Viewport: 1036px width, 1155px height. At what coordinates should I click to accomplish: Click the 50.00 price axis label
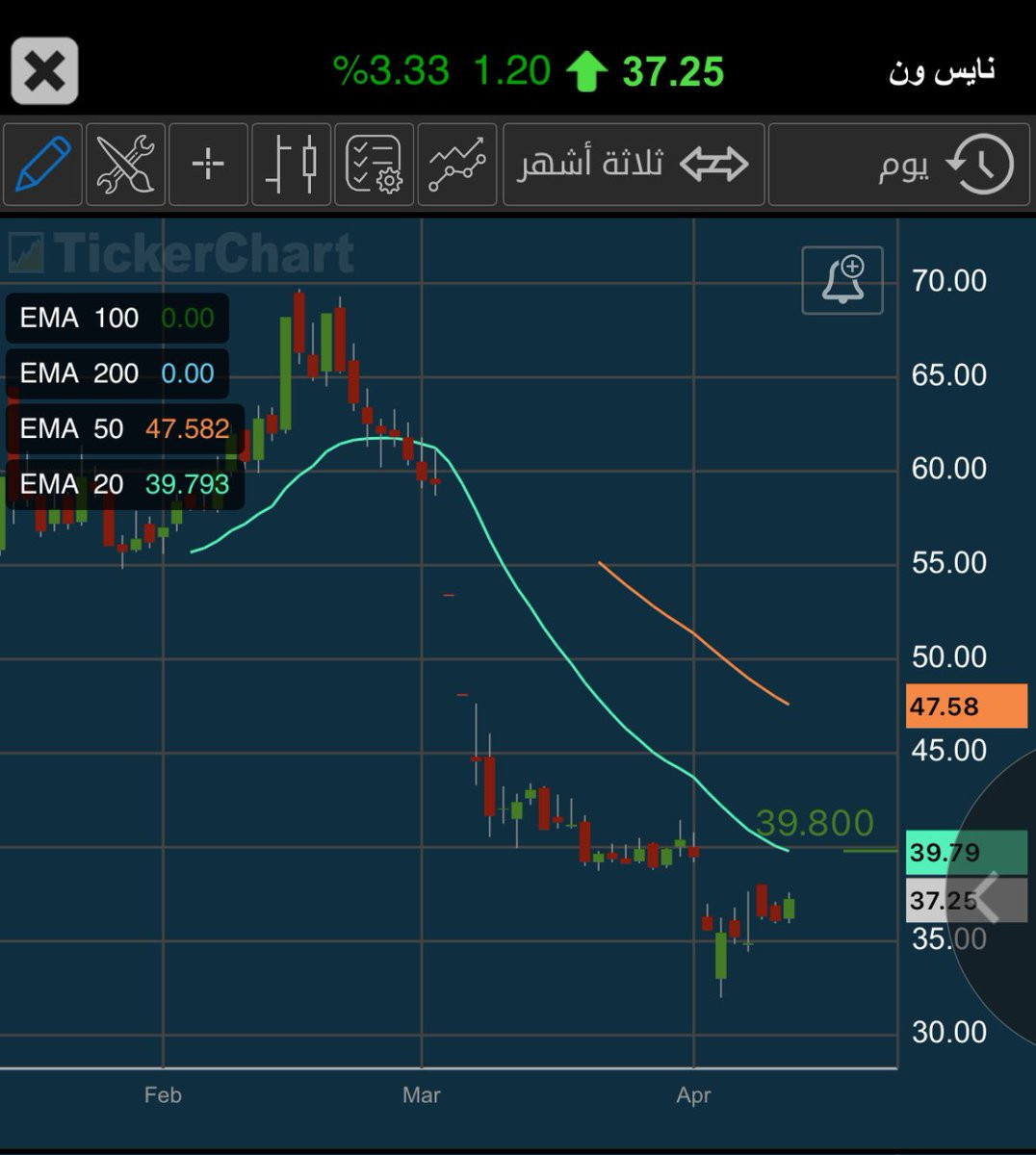click(948, 657)
